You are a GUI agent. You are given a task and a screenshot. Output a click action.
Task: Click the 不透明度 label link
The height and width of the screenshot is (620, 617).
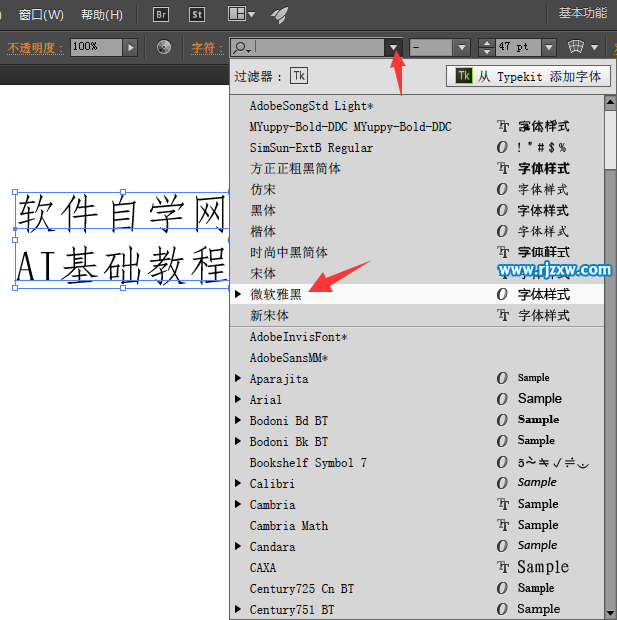pos(35,47)
